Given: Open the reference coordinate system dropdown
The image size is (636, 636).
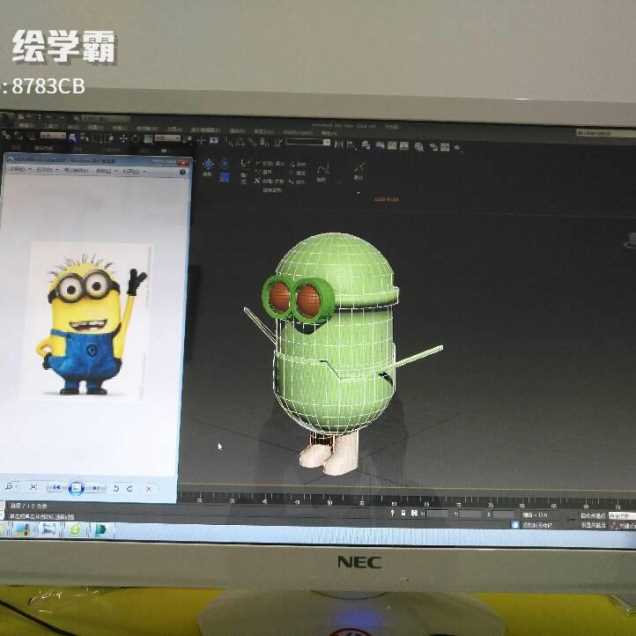Looking at the screenshot, I should click(x=168, y=139).
